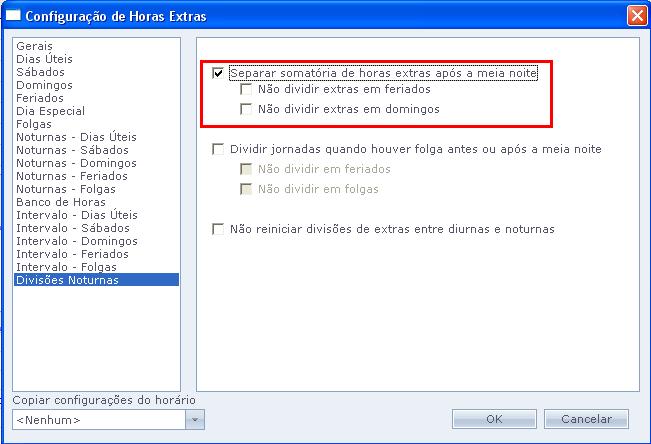Image resolution: width=651 pixels, height=444 pixels.
Task: Open the Domingos category
Action: (96, 85)
